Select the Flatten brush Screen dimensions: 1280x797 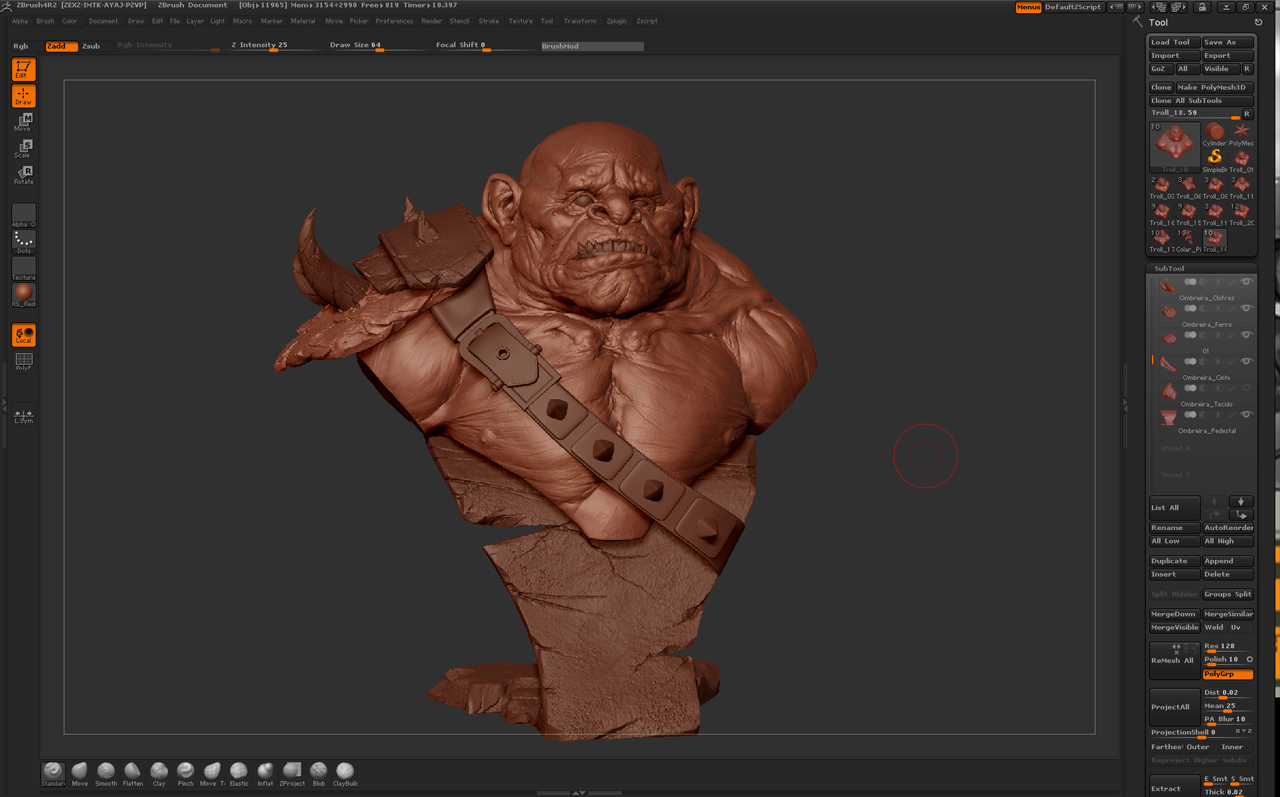(133, 773)
